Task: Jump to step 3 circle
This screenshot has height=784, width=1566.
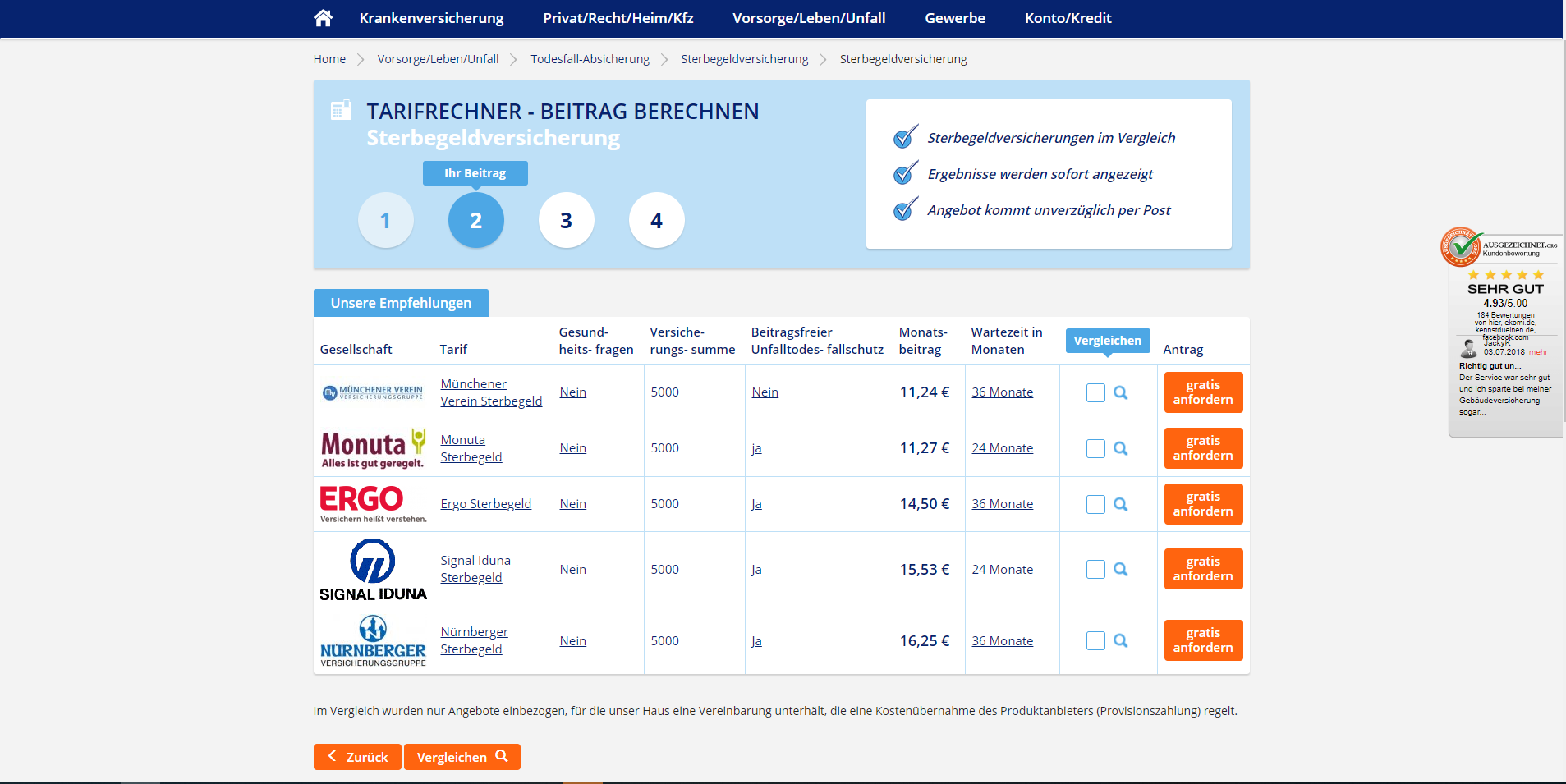Action: point(566,220)
